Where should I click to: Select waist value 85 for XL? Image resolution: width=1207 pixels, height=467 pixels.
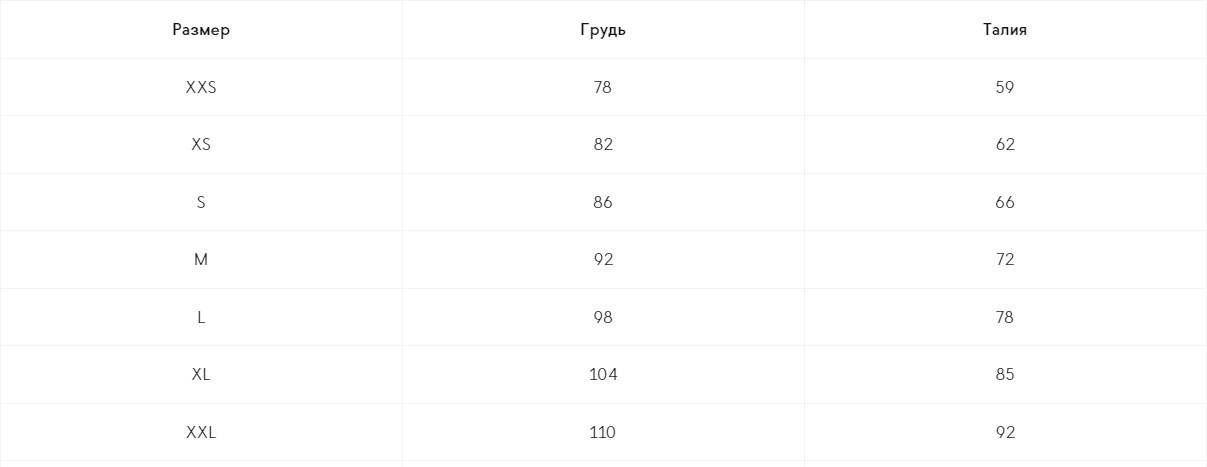1005,375
